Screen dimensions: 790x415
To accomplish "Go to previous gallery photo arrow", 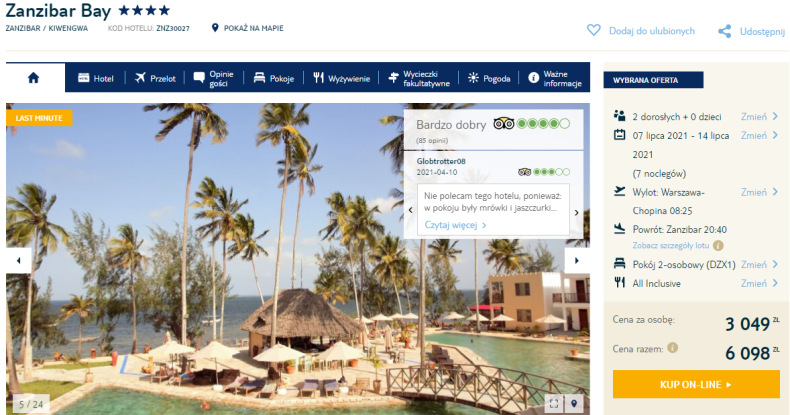I will coord(19,260).
